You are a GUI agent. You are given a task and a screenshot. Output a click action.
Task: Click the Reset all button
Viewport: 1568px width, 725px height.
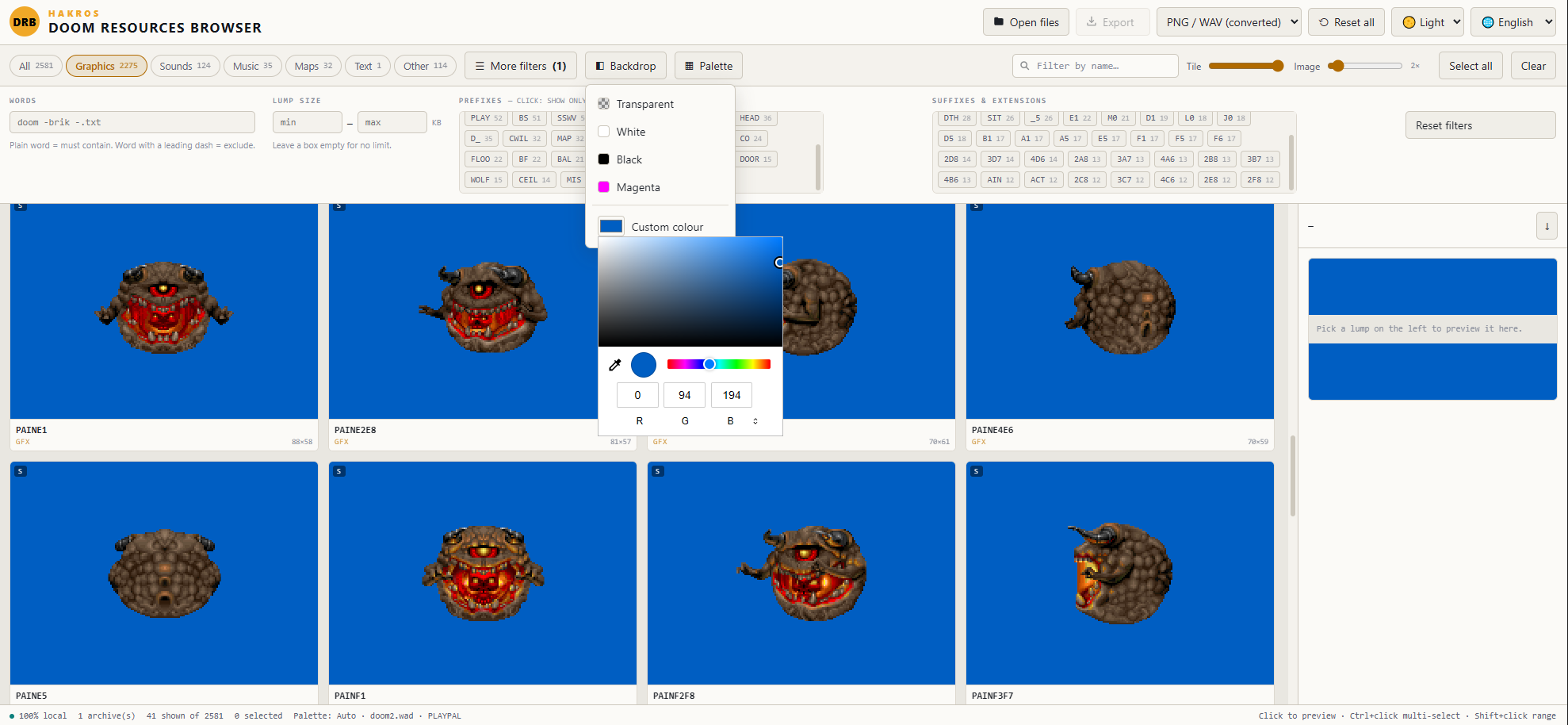(1346, 22)
